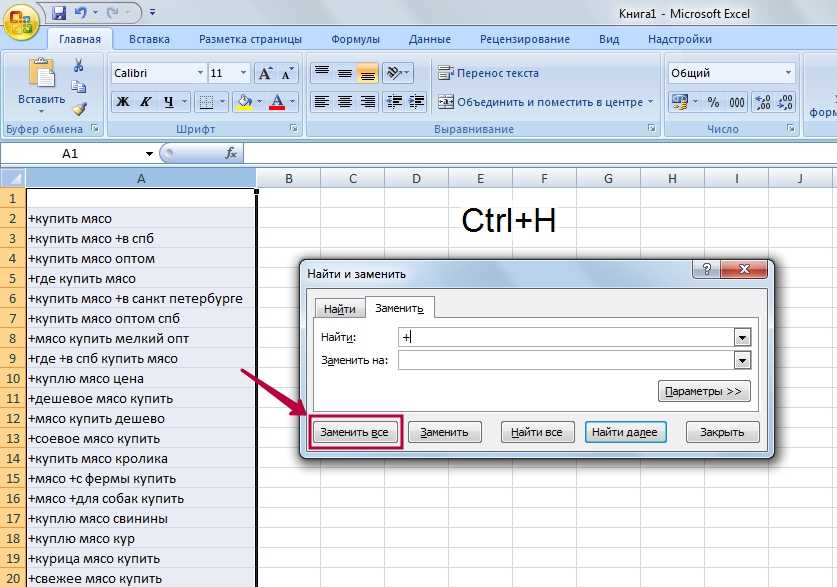This screenshot has width=837, height=587.
Task: Apply accounting number format icon
Action: coord(680,101)
